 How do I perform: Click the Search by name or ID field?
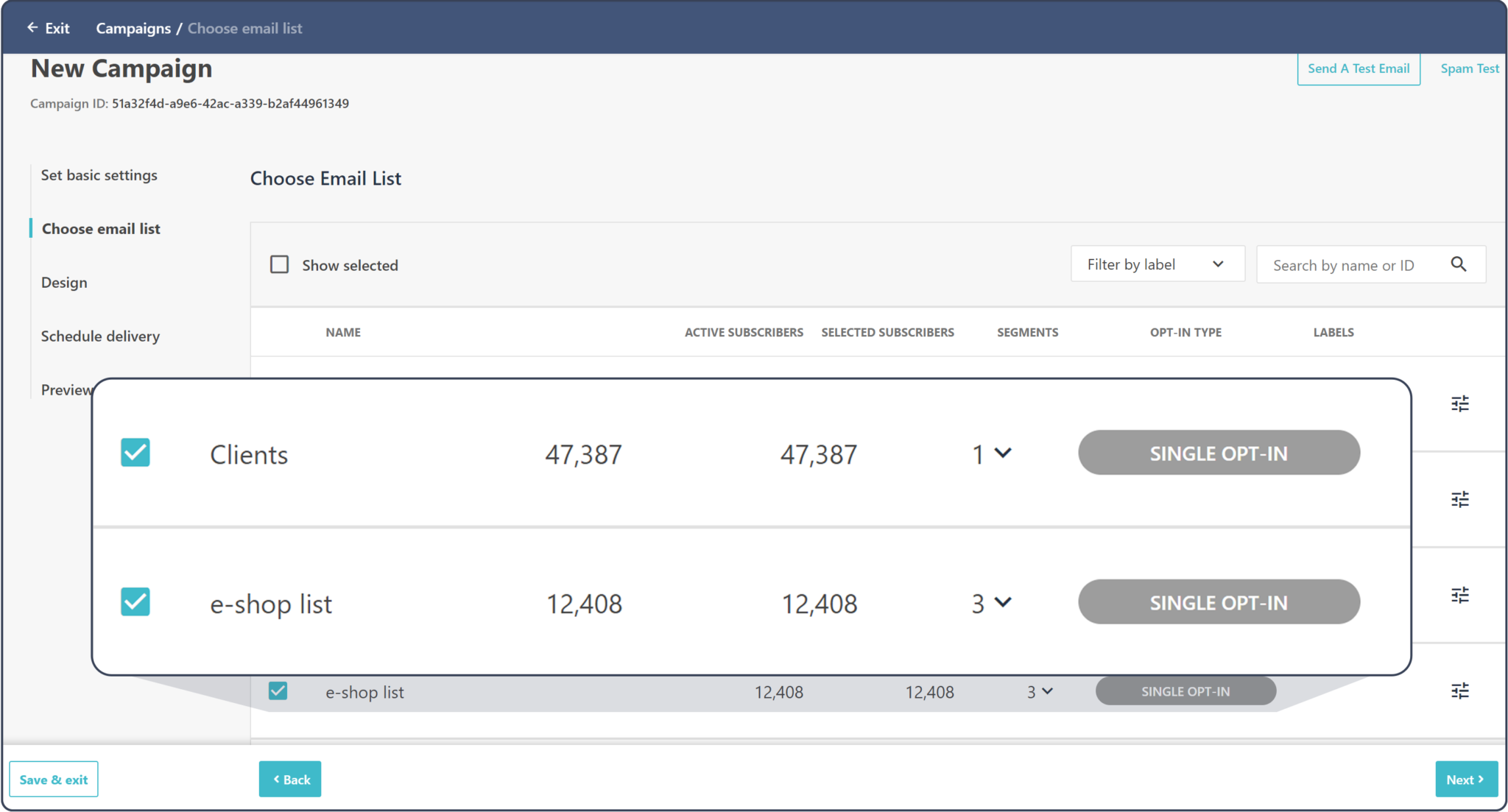[x=1355, y=264]
